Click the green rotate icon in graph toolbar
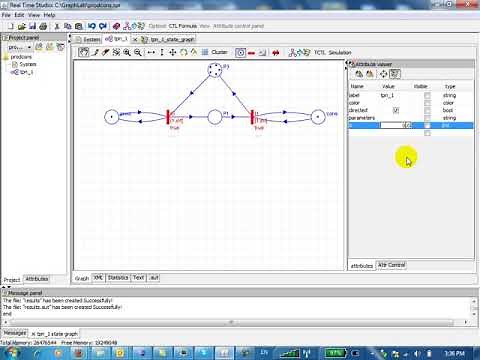480x360 pixels. (184, 52)
